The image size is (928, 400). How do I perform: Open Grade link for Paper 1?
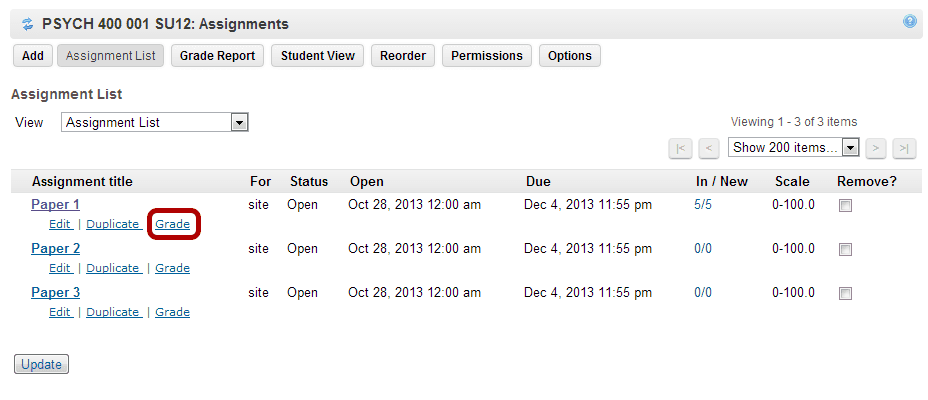tap(172, 224)
